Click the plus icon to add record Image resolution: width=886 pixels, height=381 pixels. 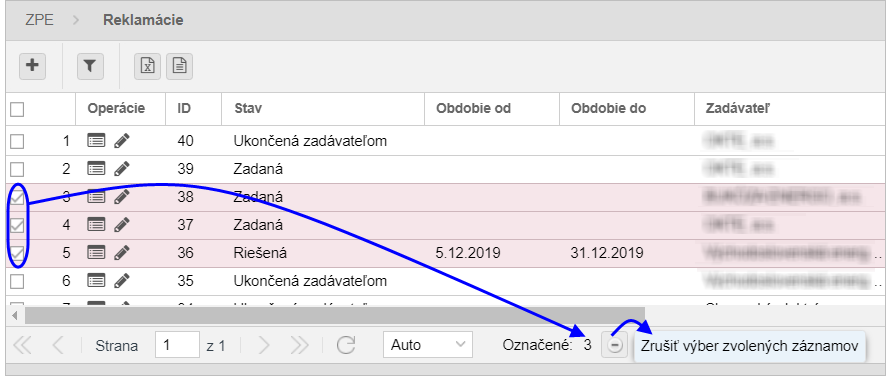[33, 66]
